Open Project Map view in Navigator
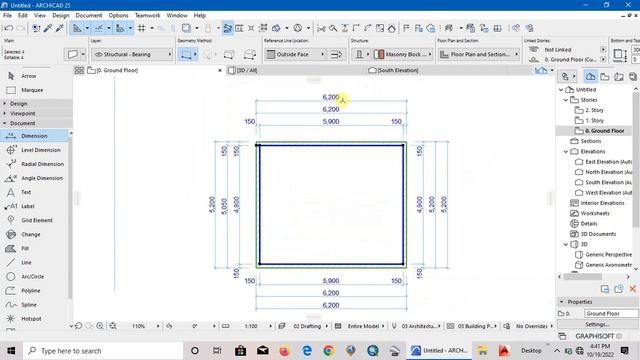The width and height of the screenshot is (640, 360). tap(590, 76)
